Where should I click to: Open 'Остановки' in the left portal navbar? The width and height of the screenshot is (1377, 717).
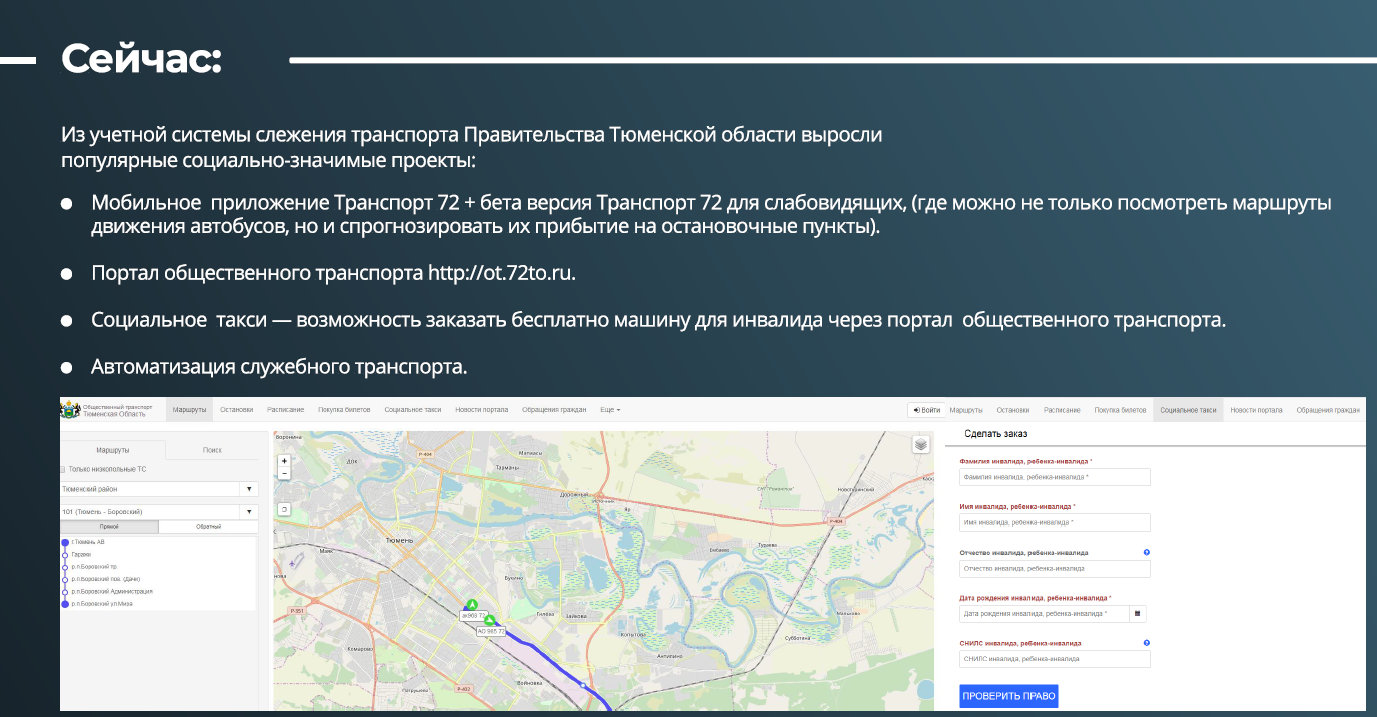point(236,410)
